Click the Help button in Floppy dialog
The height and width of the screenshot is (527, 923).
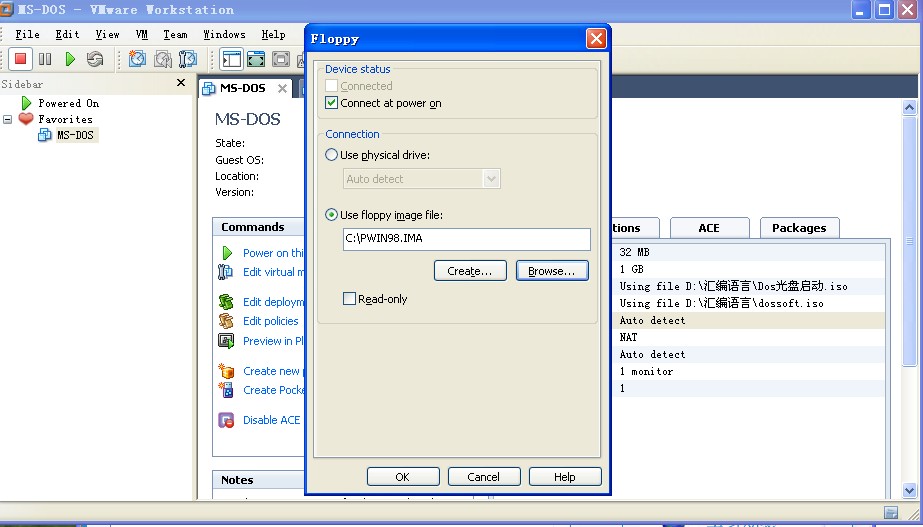point(565,477)
